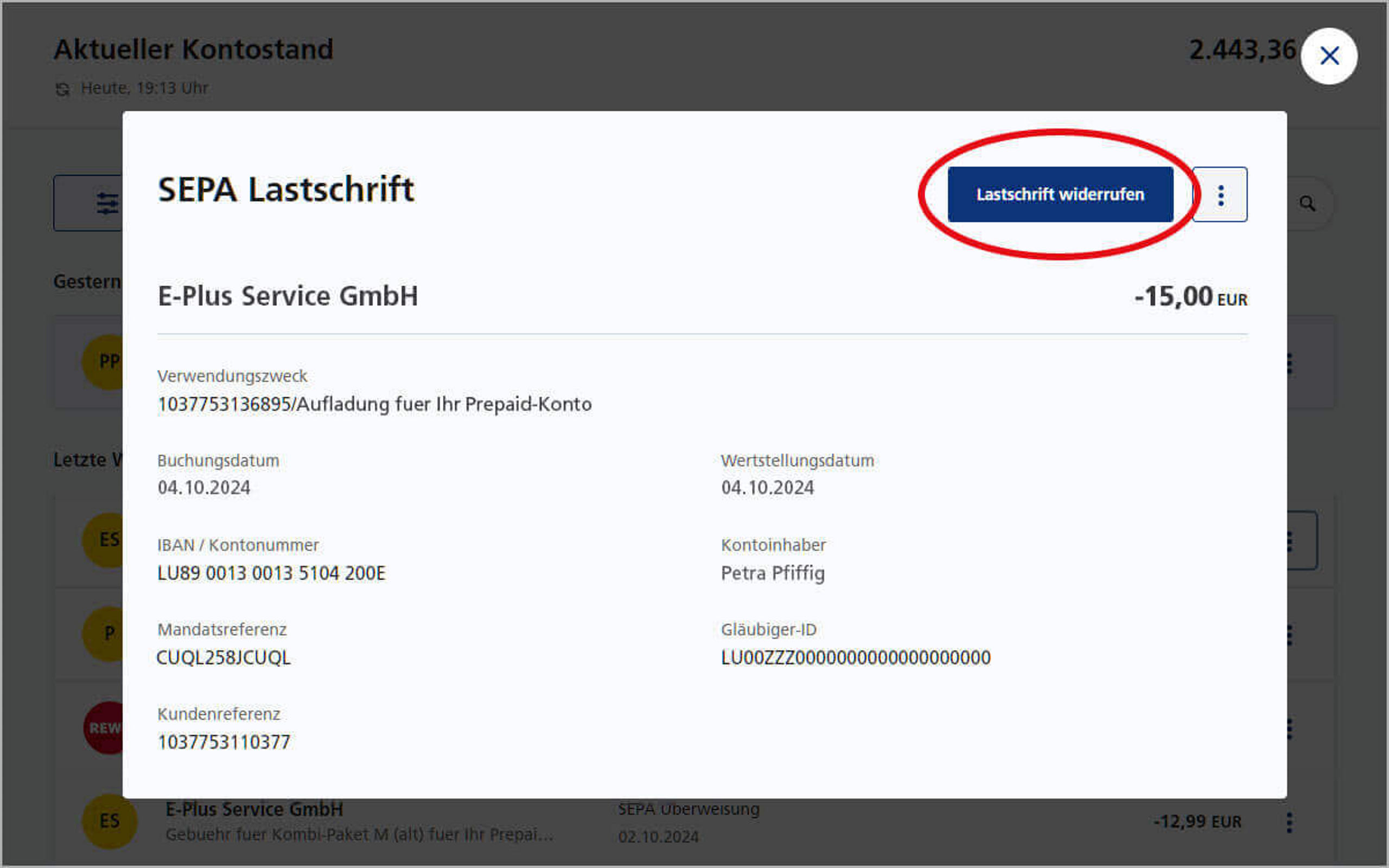Click the payee name E-Plus Service GmbH in the dialog
1389x868 pixels.
288,296
